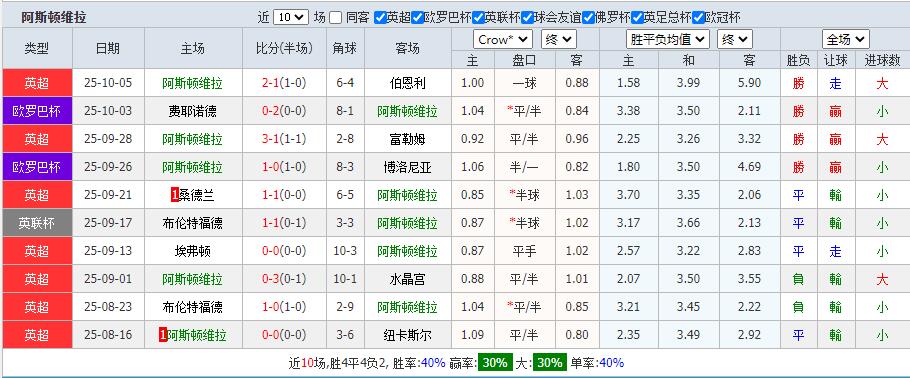The image size is (910, 378).
Task: Click the 单率 40% value in summary
Action: point(611,363)
